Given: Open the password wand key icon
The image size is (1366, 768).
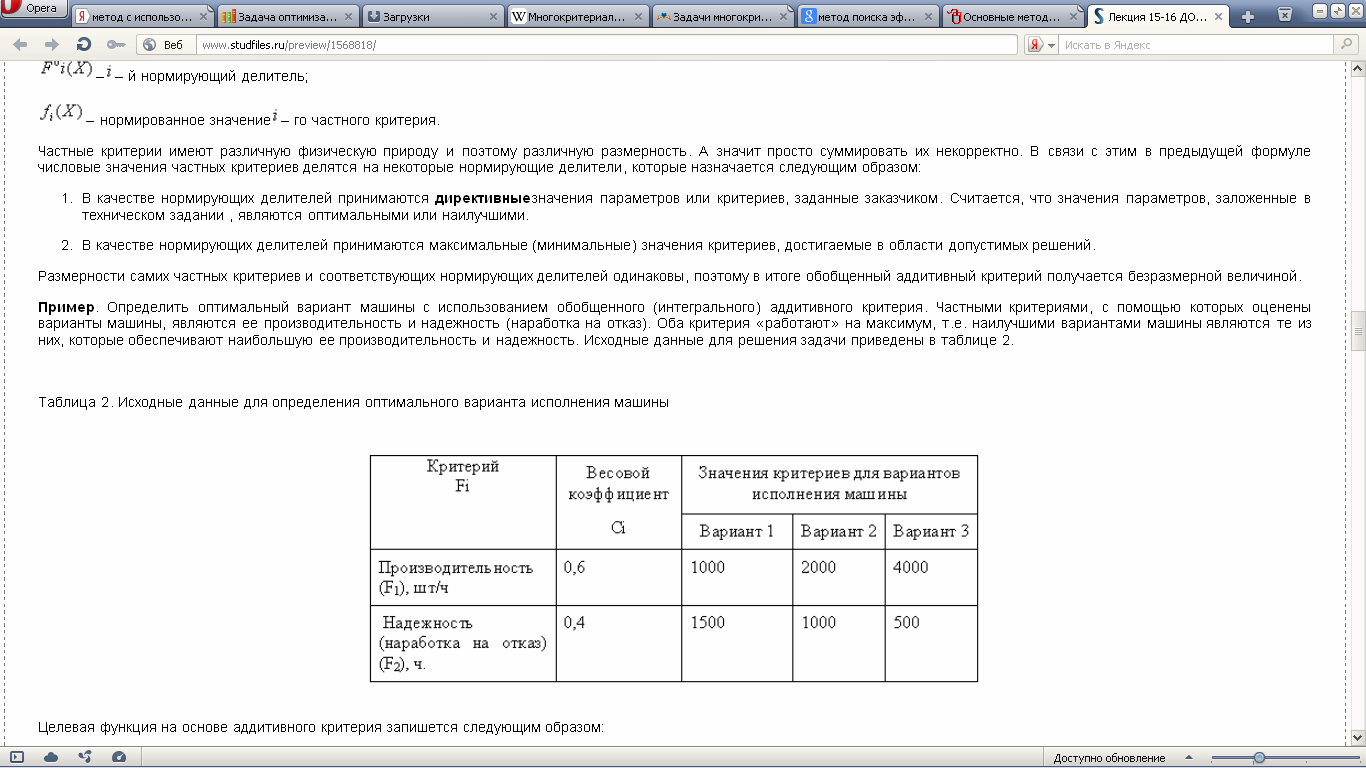Looking at the screenshot, I should [115, 45].
